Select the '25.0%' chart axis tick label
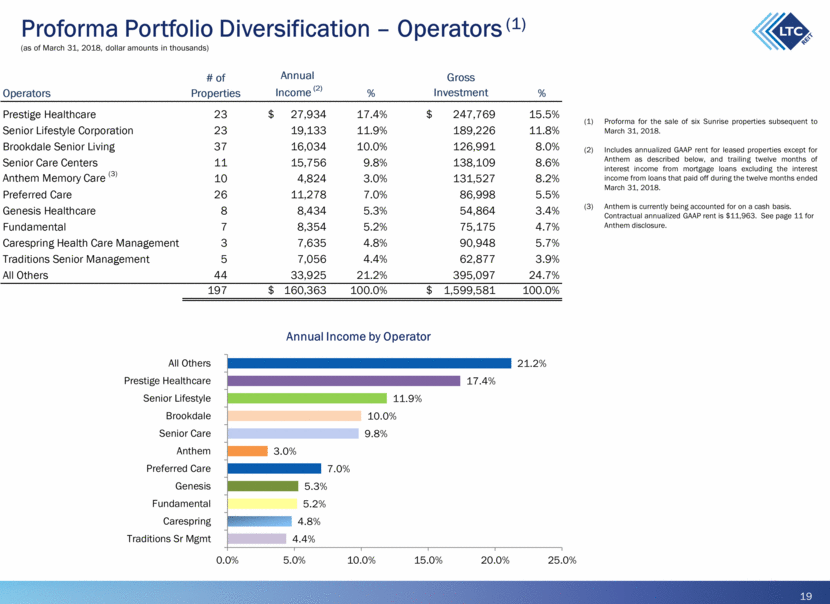The width and height of the screenshot is (830, 604). click(562, 560)
